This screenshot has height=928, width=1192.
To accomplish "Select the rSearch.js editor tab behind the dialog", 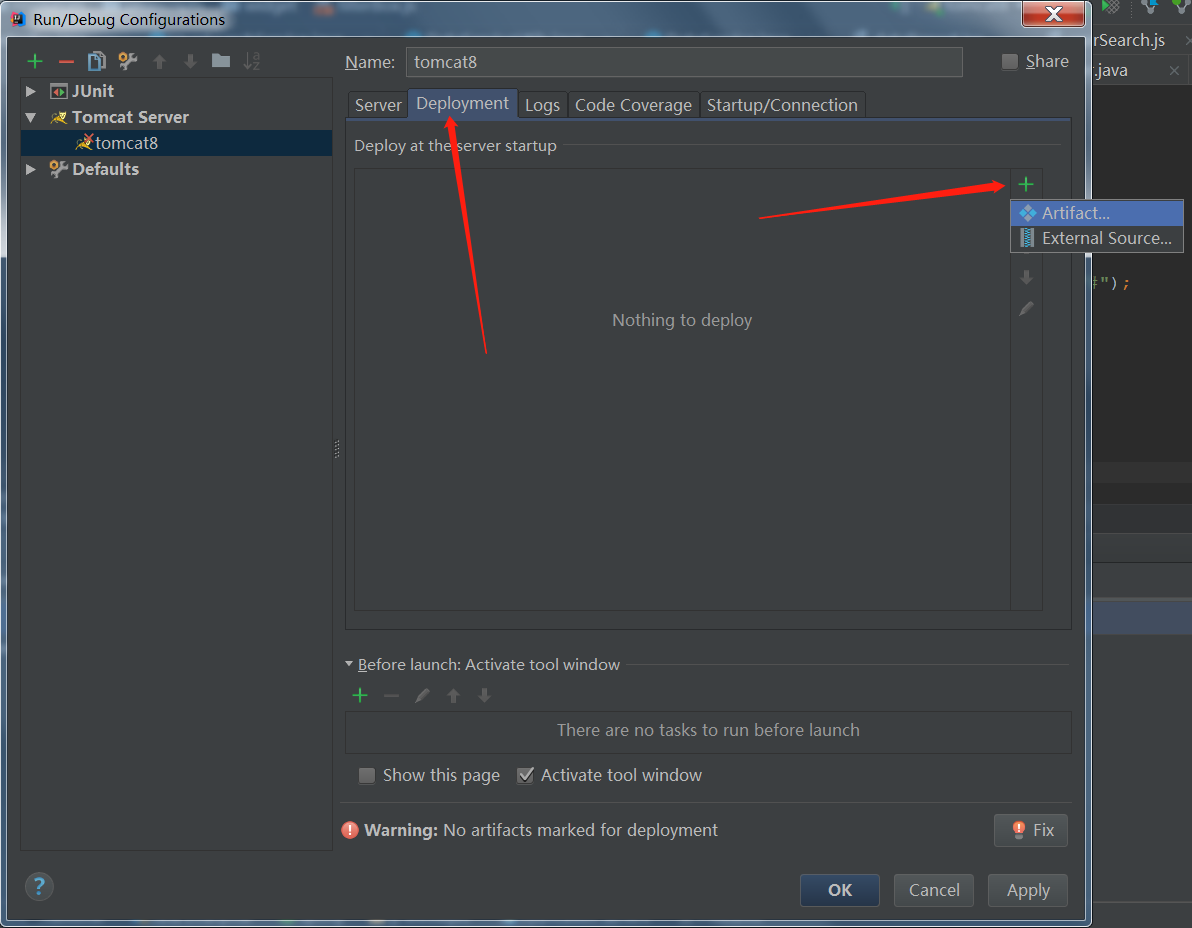I will click(1129, 40).
